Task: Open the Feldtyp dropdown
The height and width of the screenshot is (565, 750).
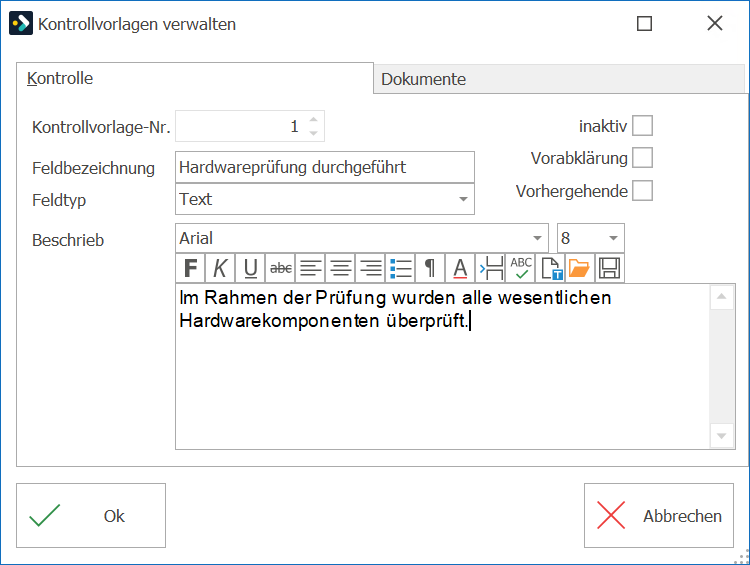Action: point(463,199)
